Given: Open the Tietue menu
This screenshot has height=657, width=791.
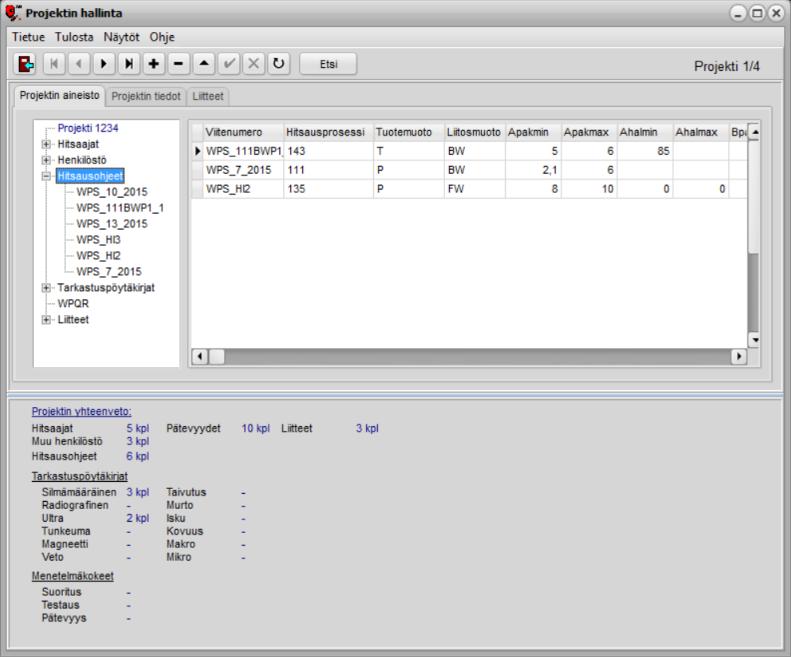Looking at the screenshot, I should [28, 37].
